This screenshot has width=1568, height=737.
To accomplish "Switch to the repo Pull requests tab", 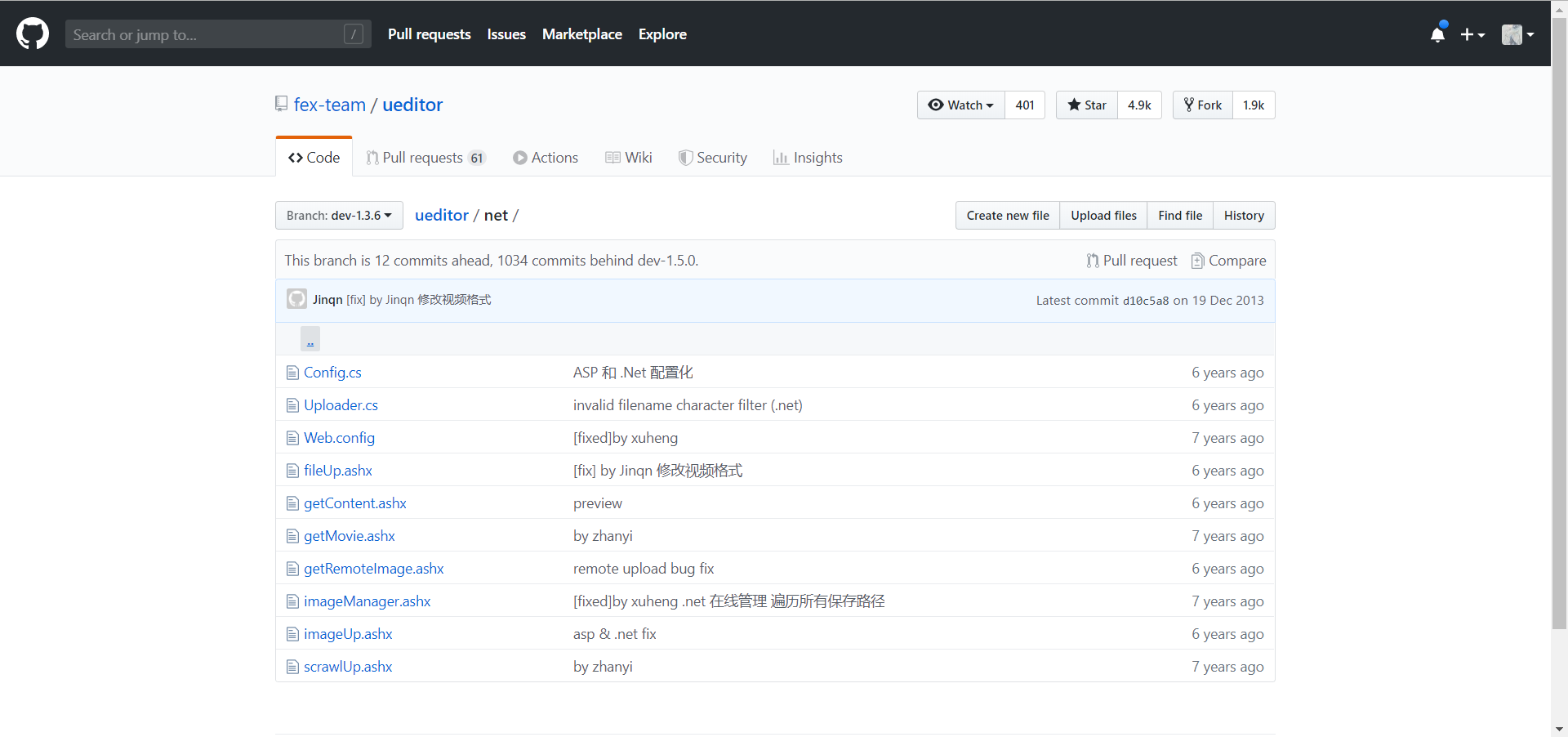I will click(425, 158).
